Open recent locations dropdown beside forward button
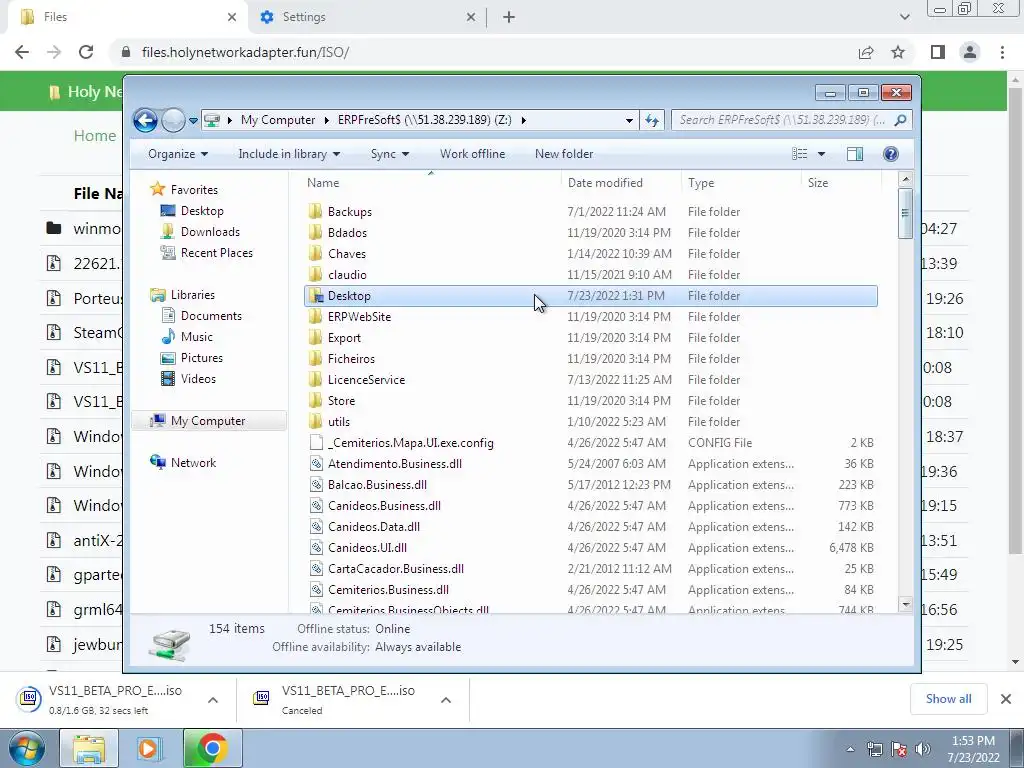1024x768 pixels. [193, 121]
